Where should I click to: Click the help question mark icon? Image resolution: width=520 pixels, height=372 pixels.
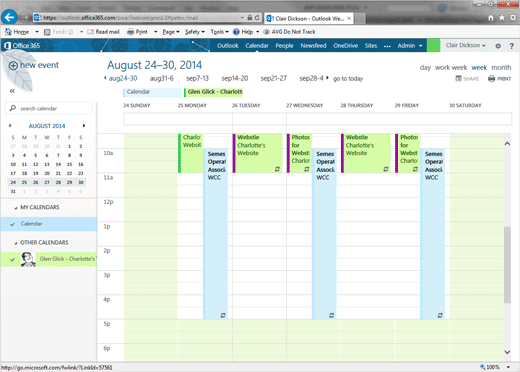pos(511,46)
